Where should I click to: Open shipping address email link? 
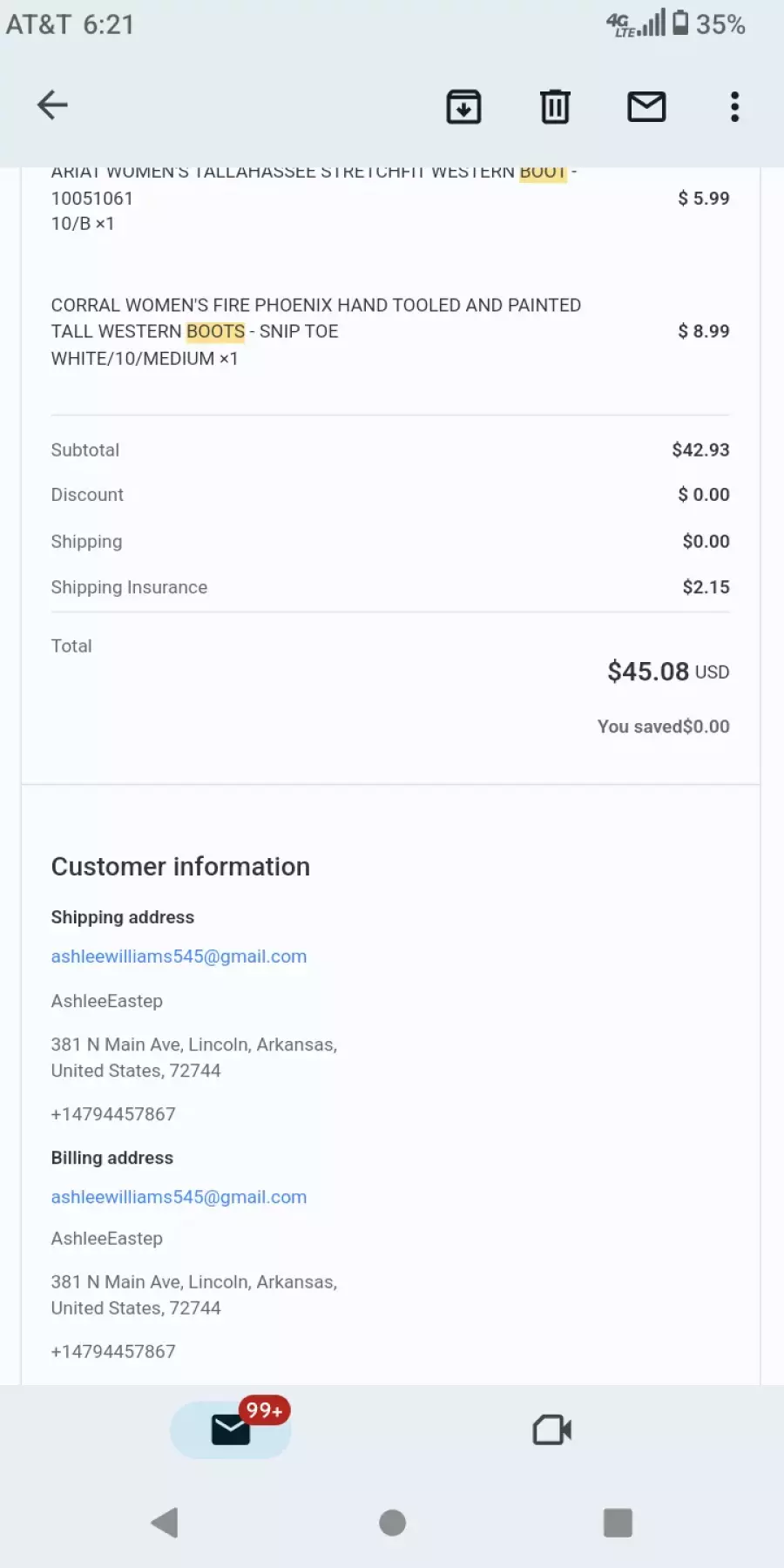pyautogui.click(x=179, y=956)
